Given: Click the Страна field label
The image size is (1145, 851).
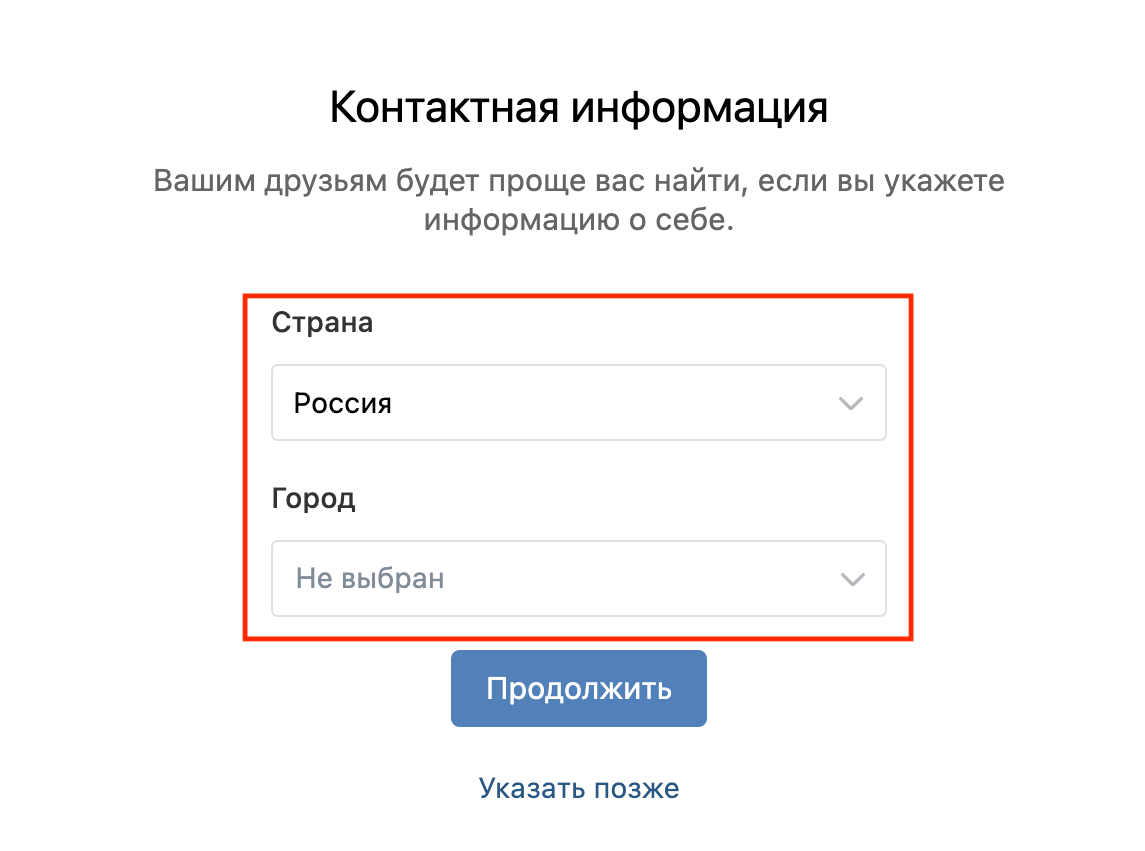Looking at the screenshot, I should (322, 323).
